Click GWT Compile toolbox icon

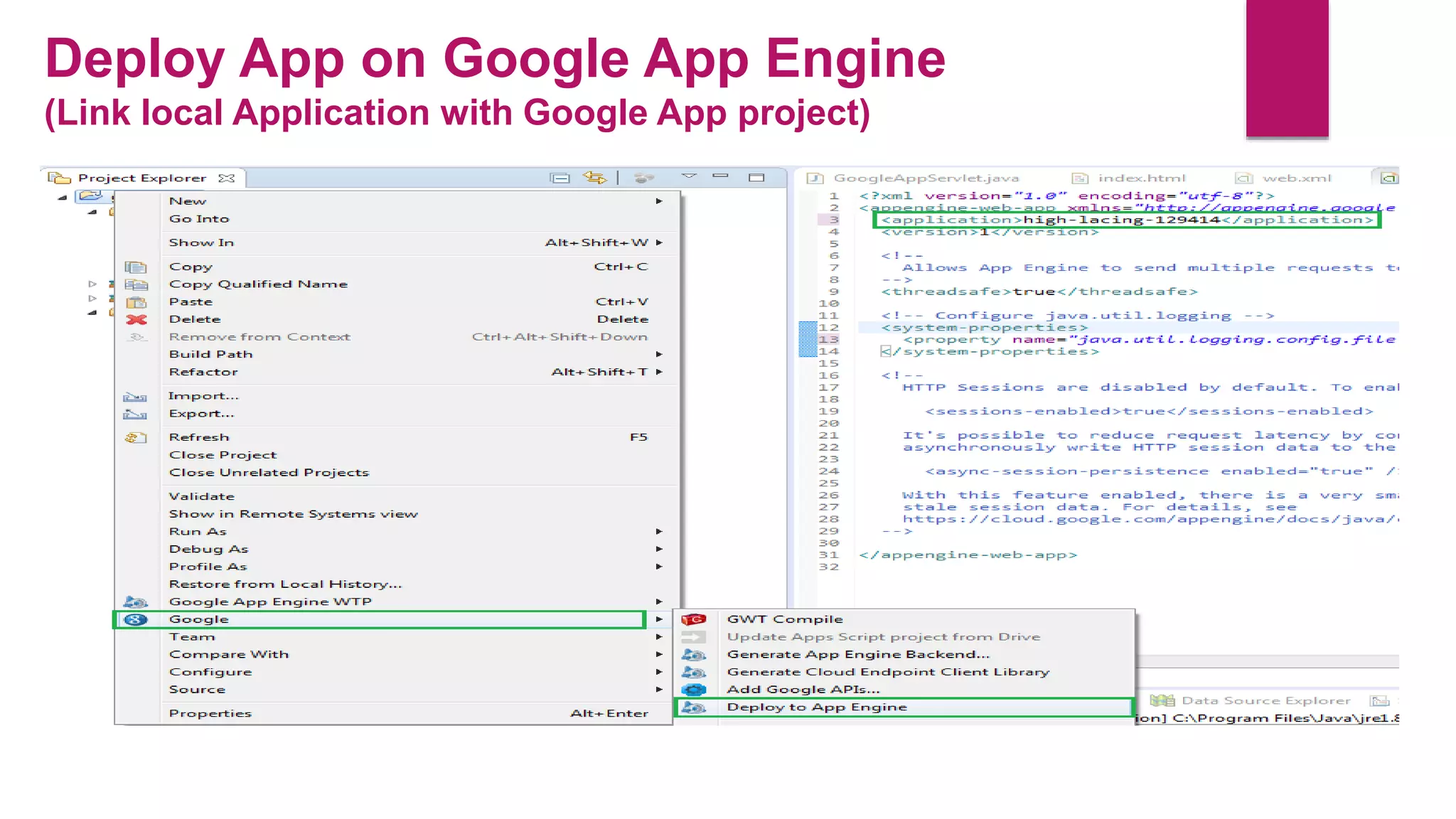(x=694, y=620)
